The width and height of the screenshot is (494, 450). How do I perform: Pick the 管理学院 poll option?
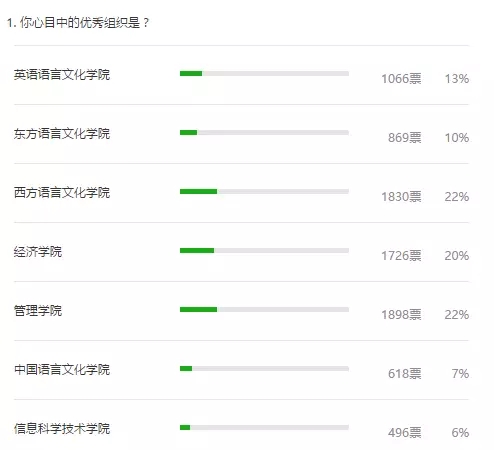(x=38, y=311)
